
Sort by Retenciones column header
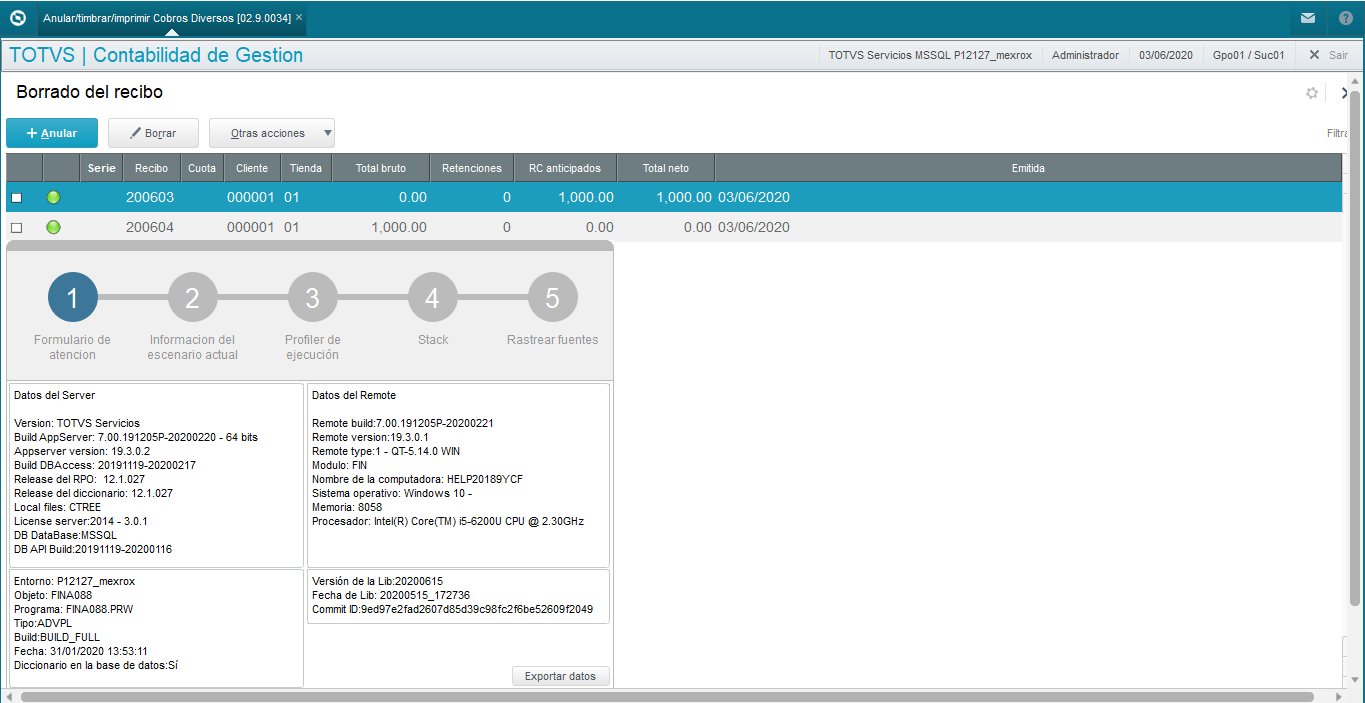pos(472,168)
